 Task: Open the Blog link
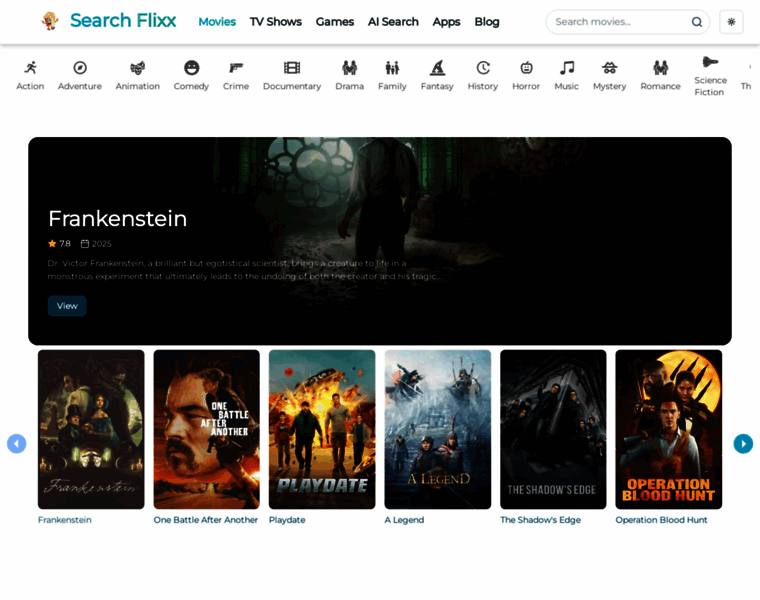click(487, 22)
